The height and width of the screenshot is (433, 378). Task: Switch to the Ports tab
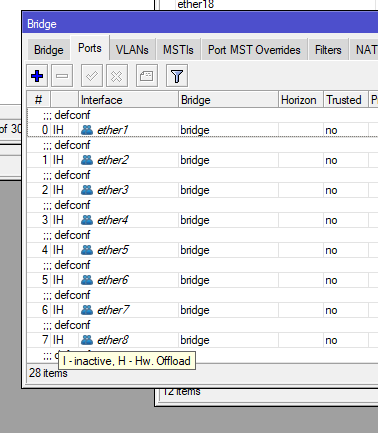90,48
